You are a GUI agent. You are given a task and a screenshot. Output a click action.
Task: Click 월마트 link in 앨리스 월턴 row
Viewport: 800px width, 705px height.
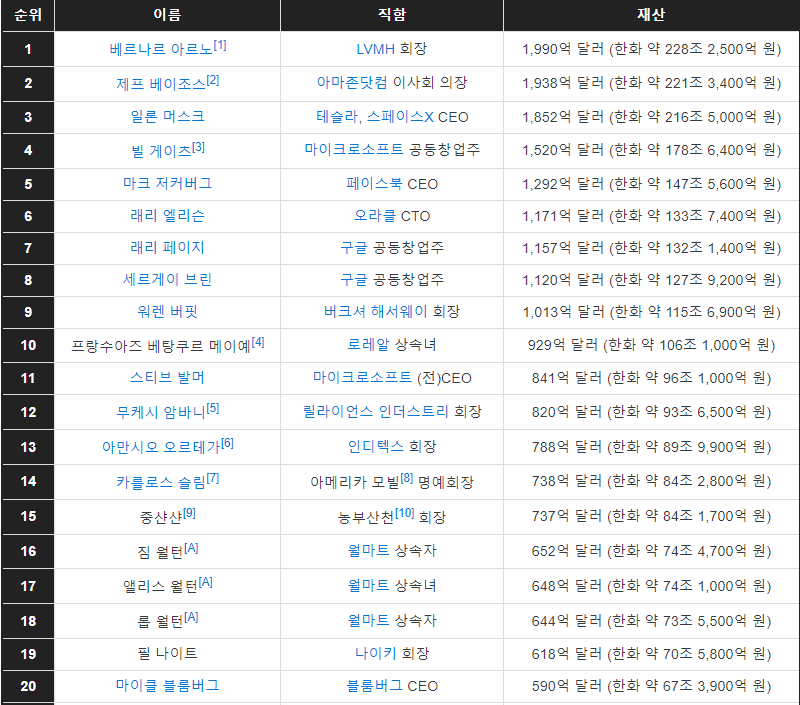(368, 586)
